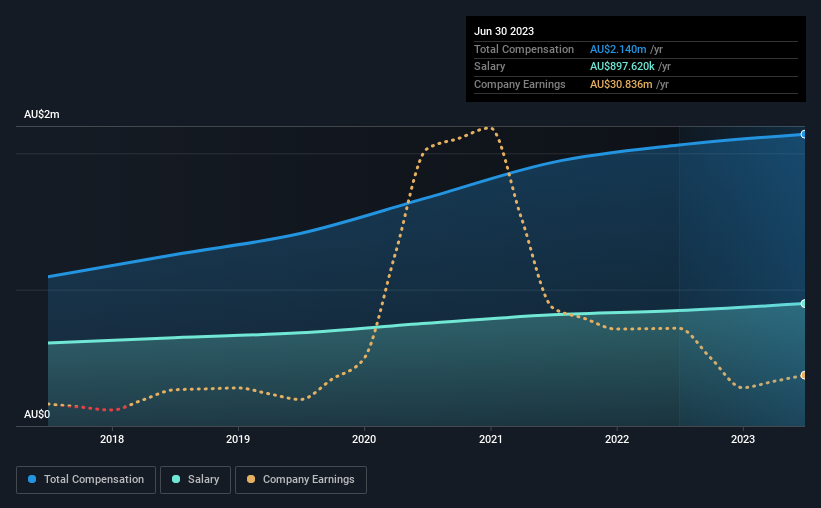Viewport: 821px width, 508px height.
Task: Click the AU$897.620k salary value
Action: [x=622, y=67]
